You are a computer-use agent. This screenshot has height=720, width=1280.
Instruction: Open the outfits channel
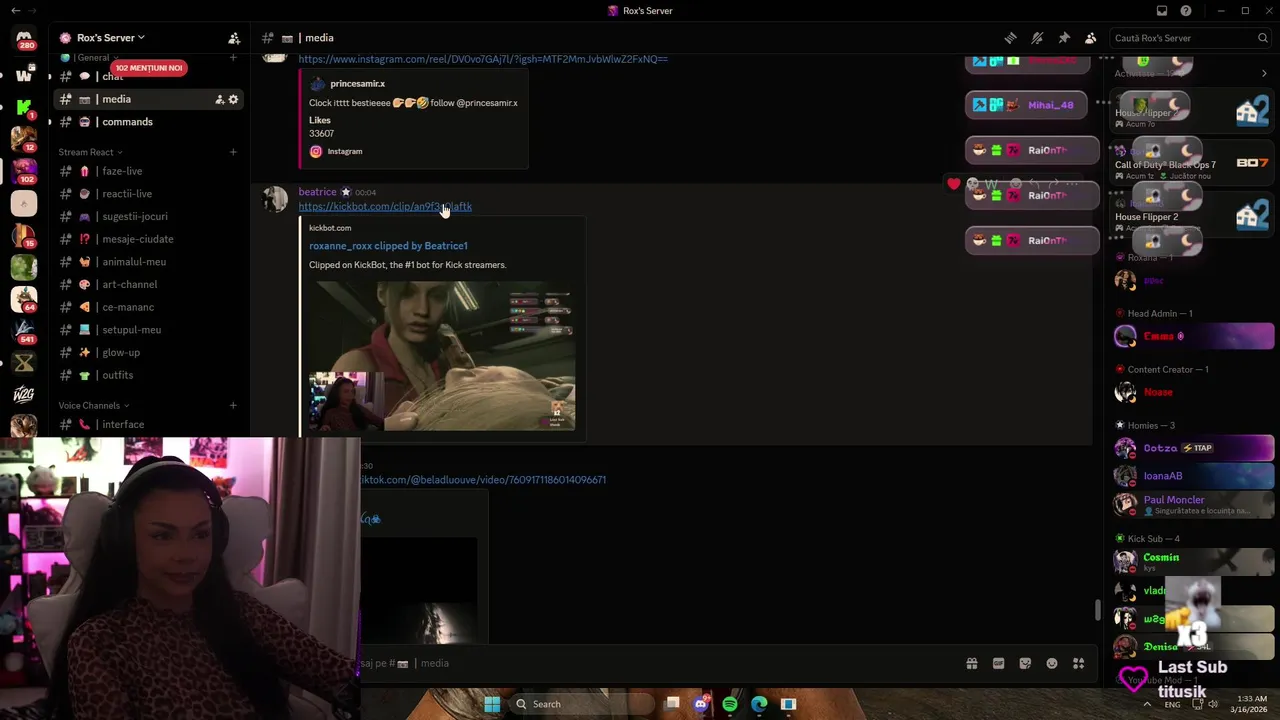click(x=117, y=375)
